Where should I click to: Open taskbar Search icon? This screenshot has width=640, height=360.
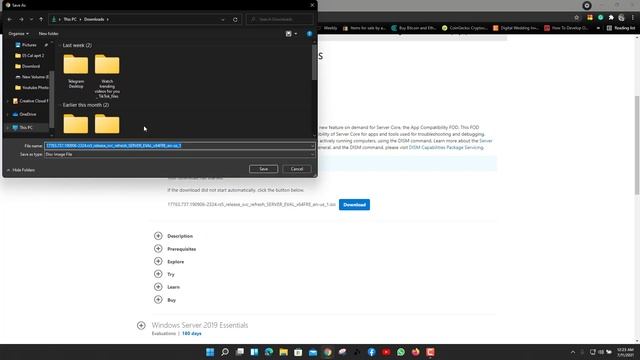[x=224, y=352]
